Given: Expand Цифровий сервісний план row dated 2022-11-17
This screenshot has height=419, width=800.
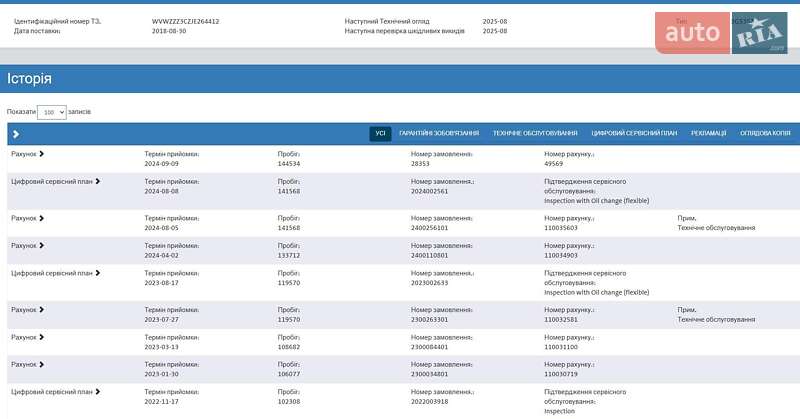Looking at the screenshot, I should click(x=56, y=391).
